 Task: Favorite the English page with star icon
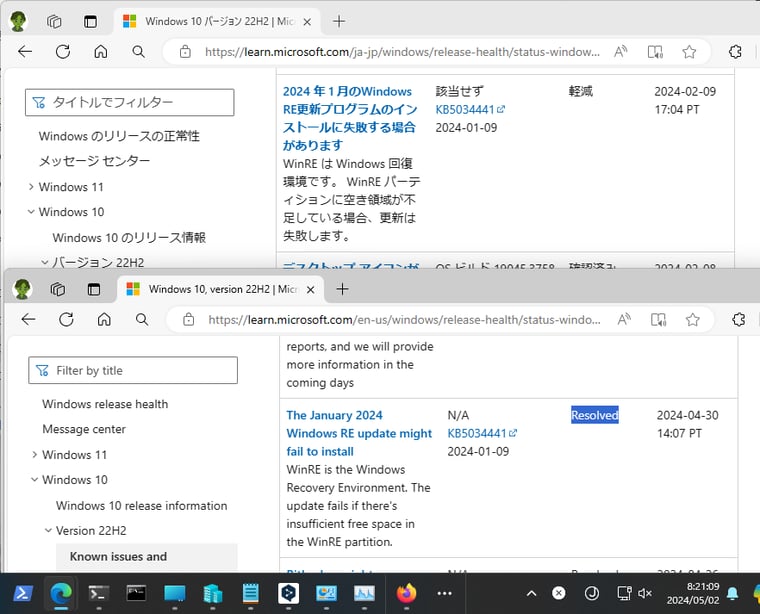pos(693,319)
